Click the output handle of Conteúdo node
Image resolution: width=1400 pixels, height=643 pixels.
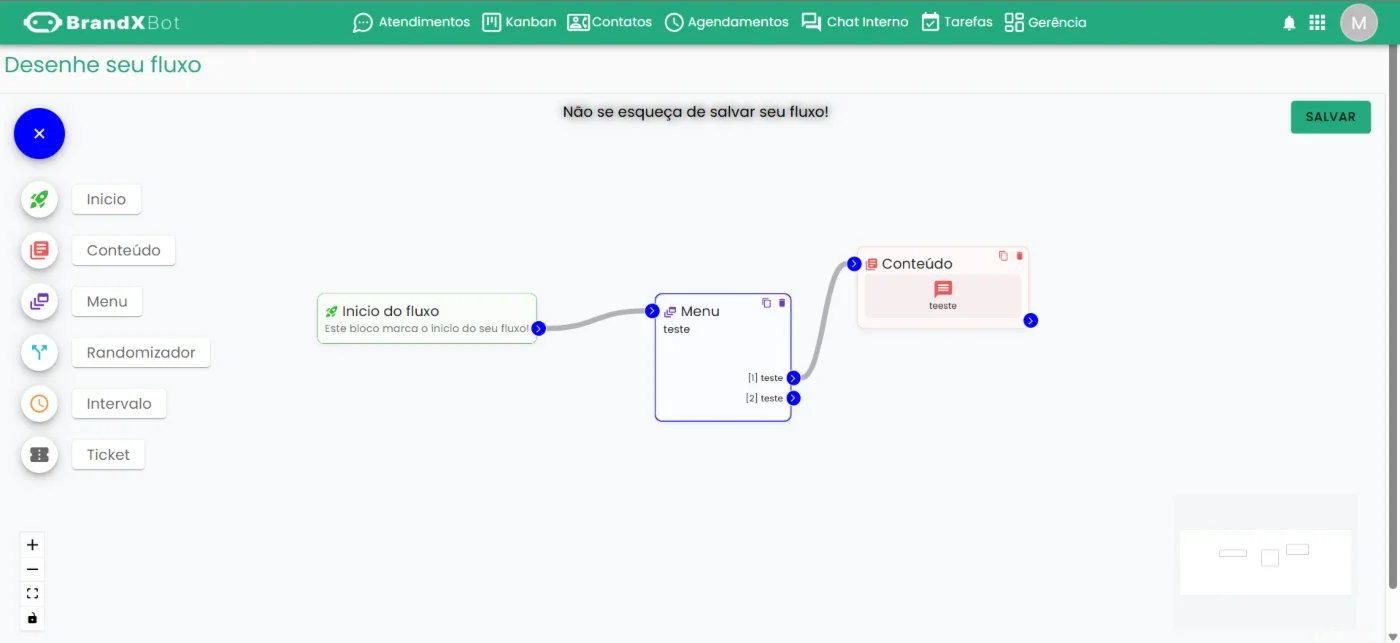pyautogui.click(x=1031, y=320)
